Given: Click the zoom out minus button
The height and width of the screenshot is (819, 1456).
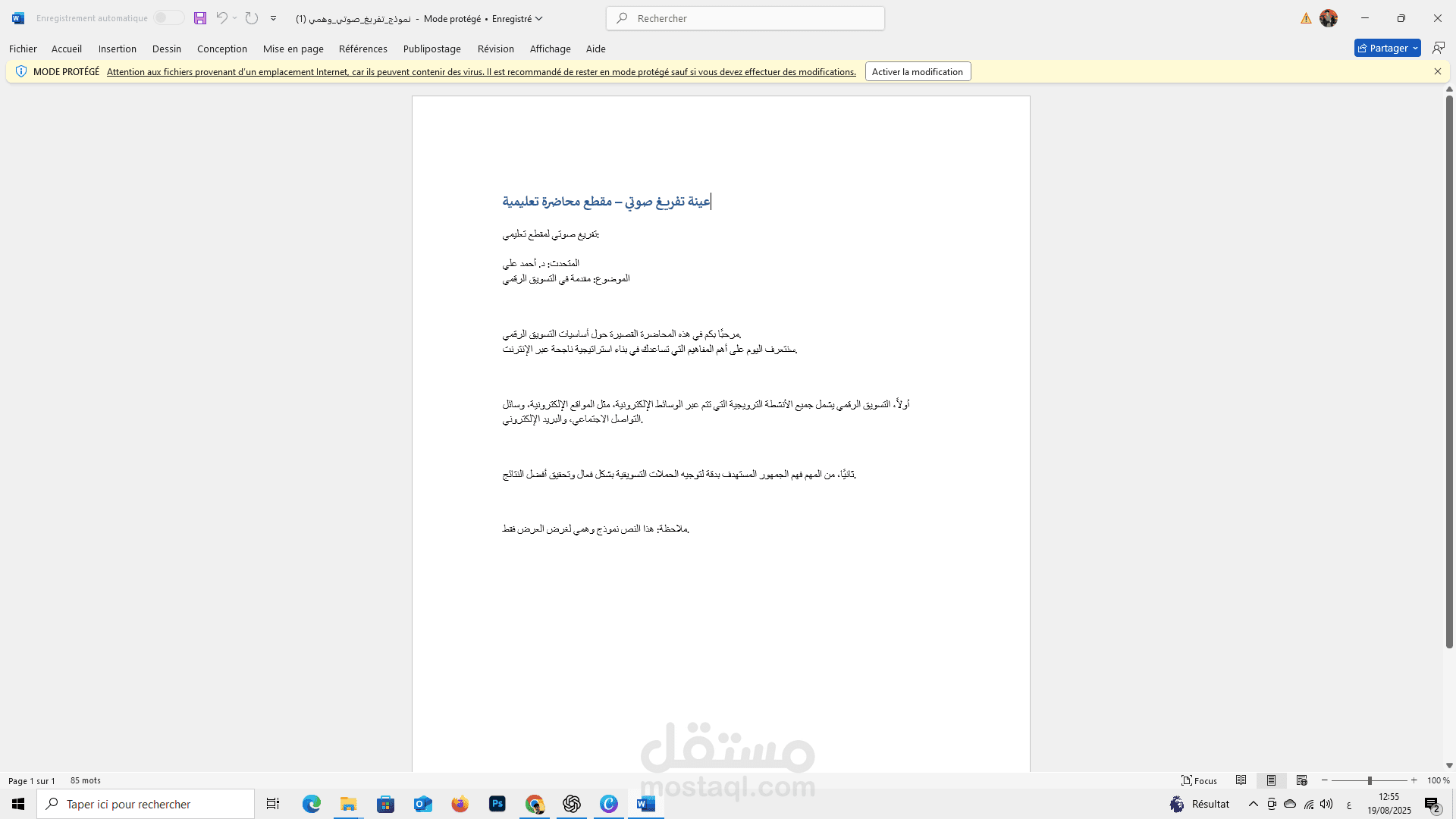Looking at the screenshot, I should (1325, 780).
